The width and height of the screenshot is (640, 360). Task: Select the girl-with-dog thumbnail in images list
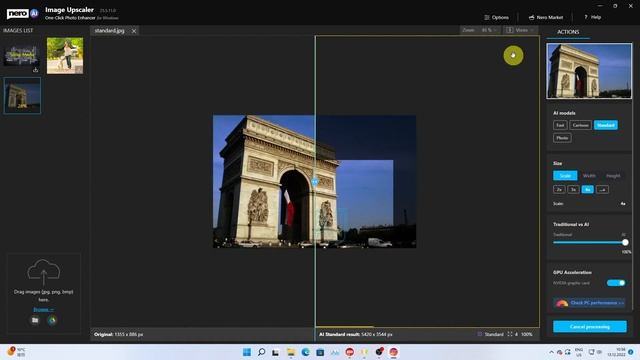tap(65, 56)
